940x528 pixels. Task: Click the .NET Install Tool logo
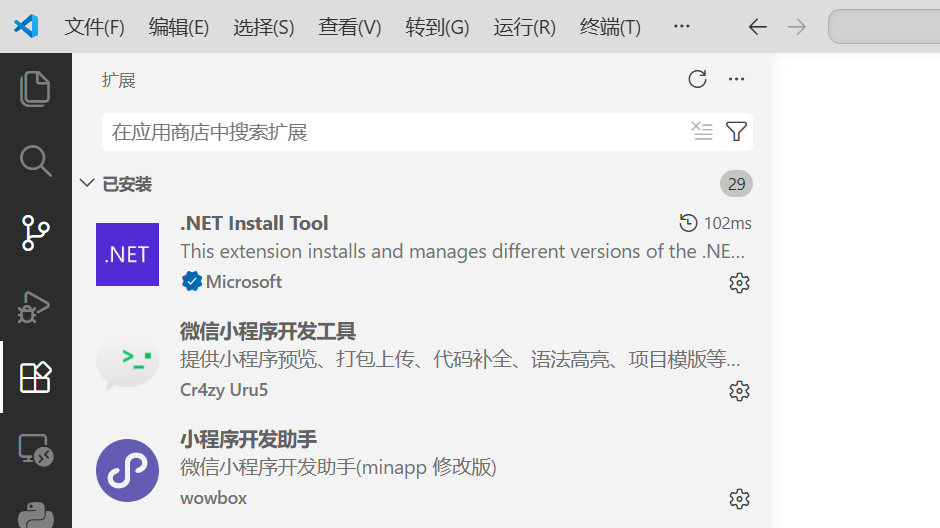click(x=127, y=254)
